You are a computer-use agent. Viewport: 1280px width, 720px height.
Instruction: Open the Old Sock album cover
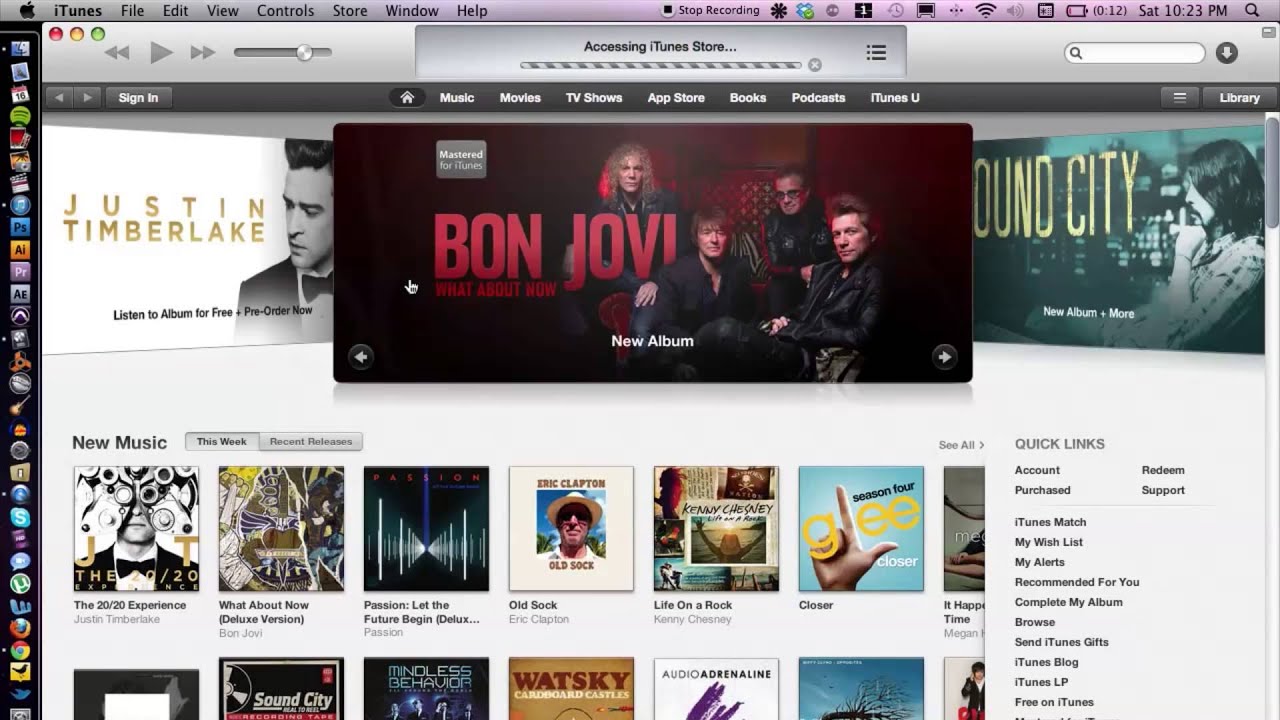pyautogui.click(x=571, y=529)
